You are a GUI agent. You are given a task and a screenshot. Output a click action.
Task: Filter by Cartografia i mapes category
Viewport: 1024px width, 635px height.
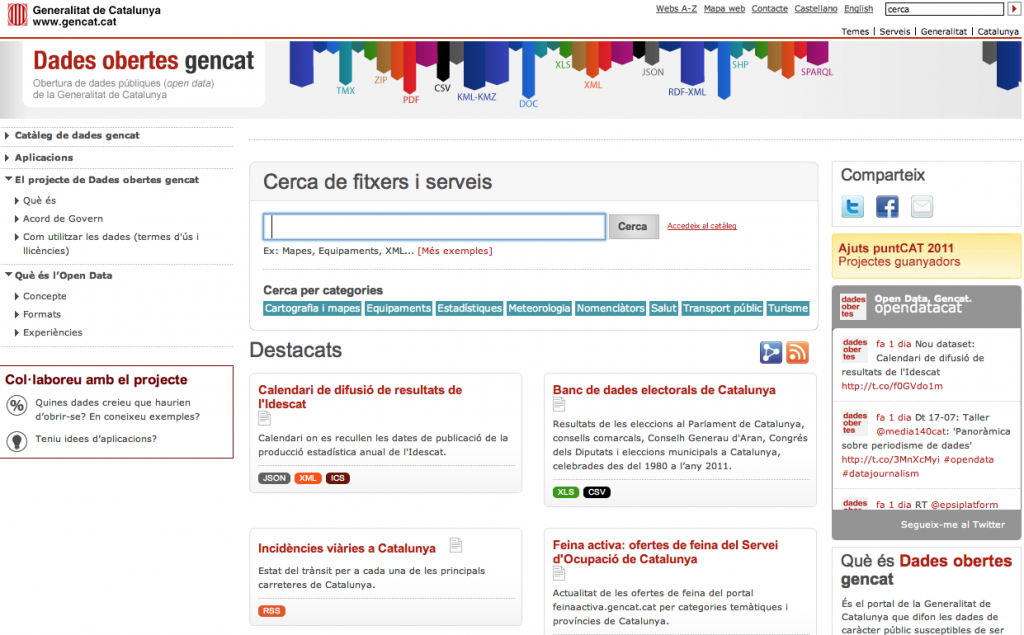click(312, 308)
